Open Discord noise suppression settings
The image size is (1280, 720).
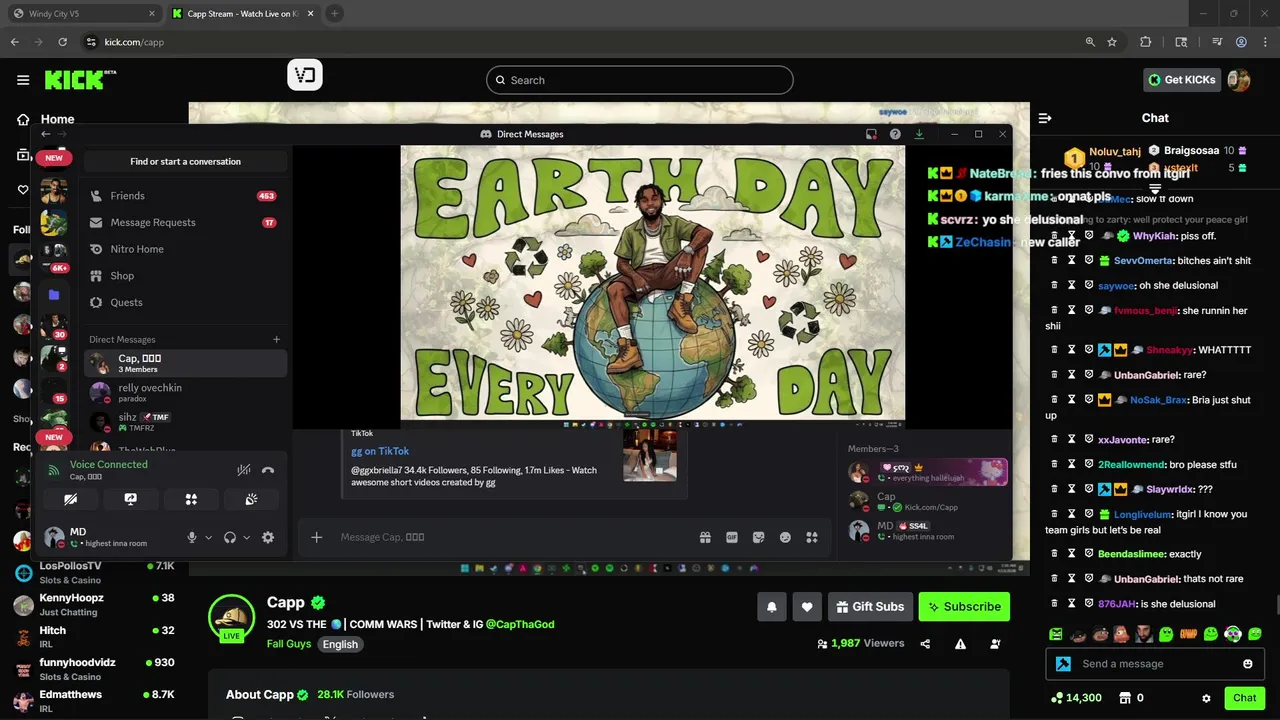coord(243,470)
